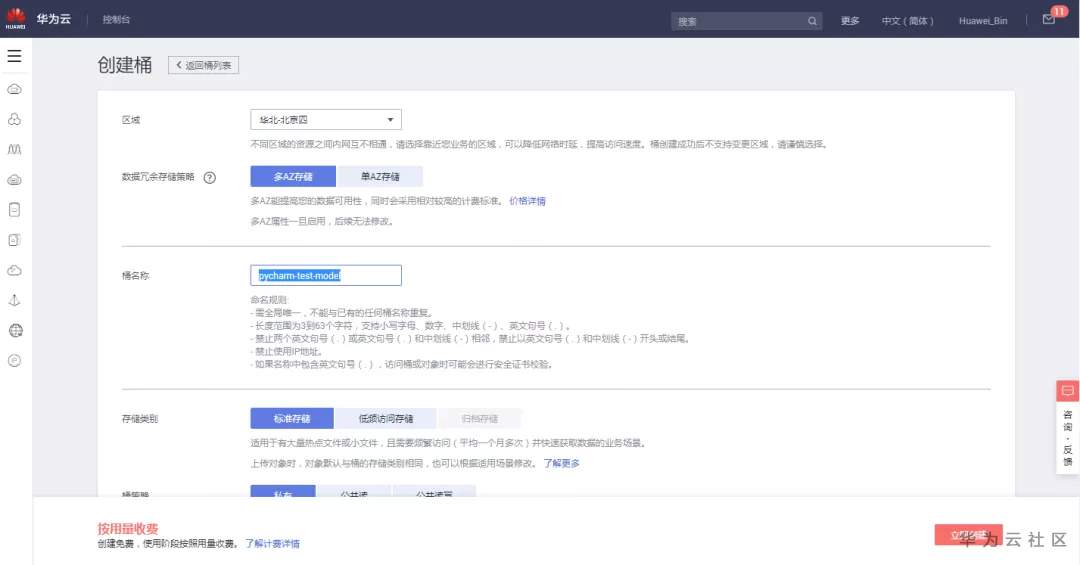Open the single document storage icon in the sidebar
1080x565 pixels.
tap(14, 209)
